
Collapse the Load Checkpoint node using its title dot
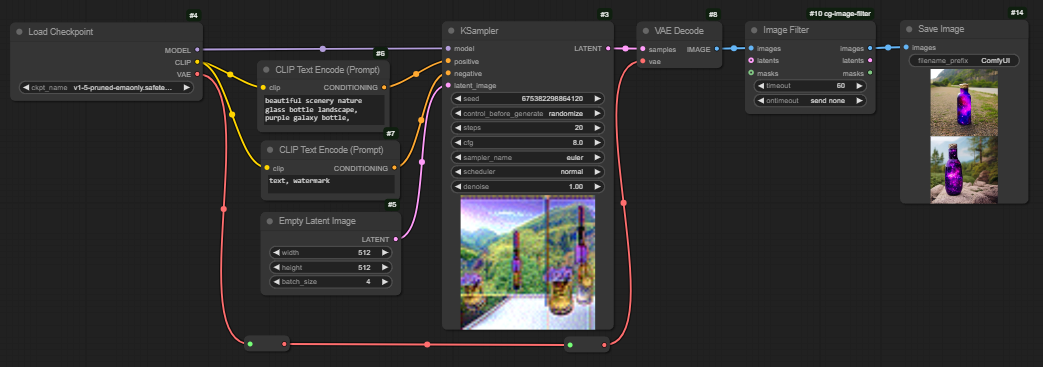click(x=19, y=32)
